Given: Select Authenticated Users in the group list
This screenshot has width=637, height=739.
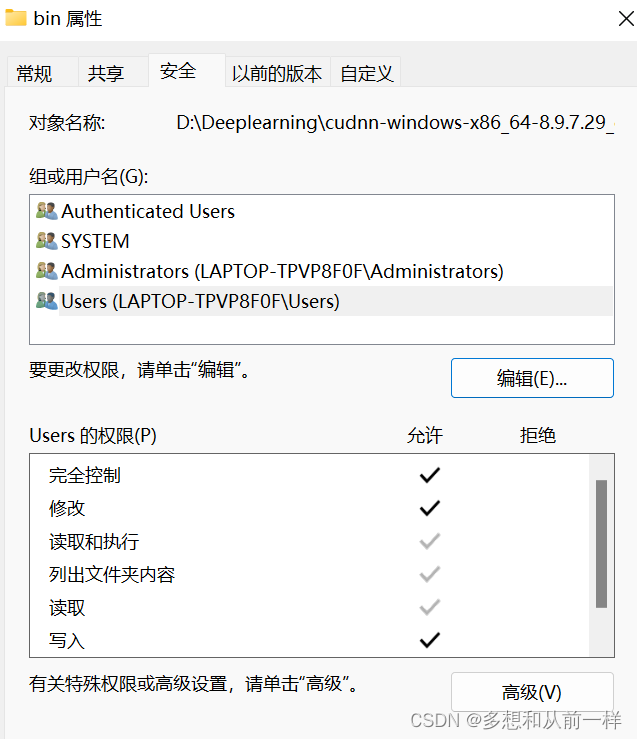Looking at the screenshot, I should [148, 211].
